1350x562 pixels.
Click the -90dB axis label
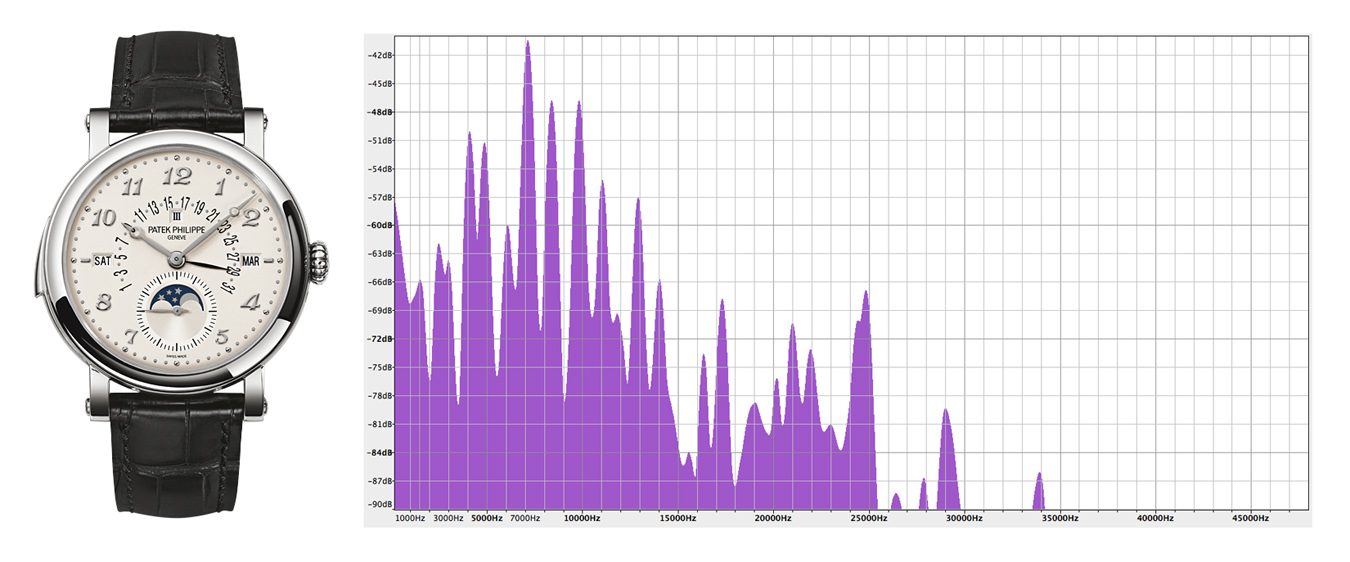379,504
